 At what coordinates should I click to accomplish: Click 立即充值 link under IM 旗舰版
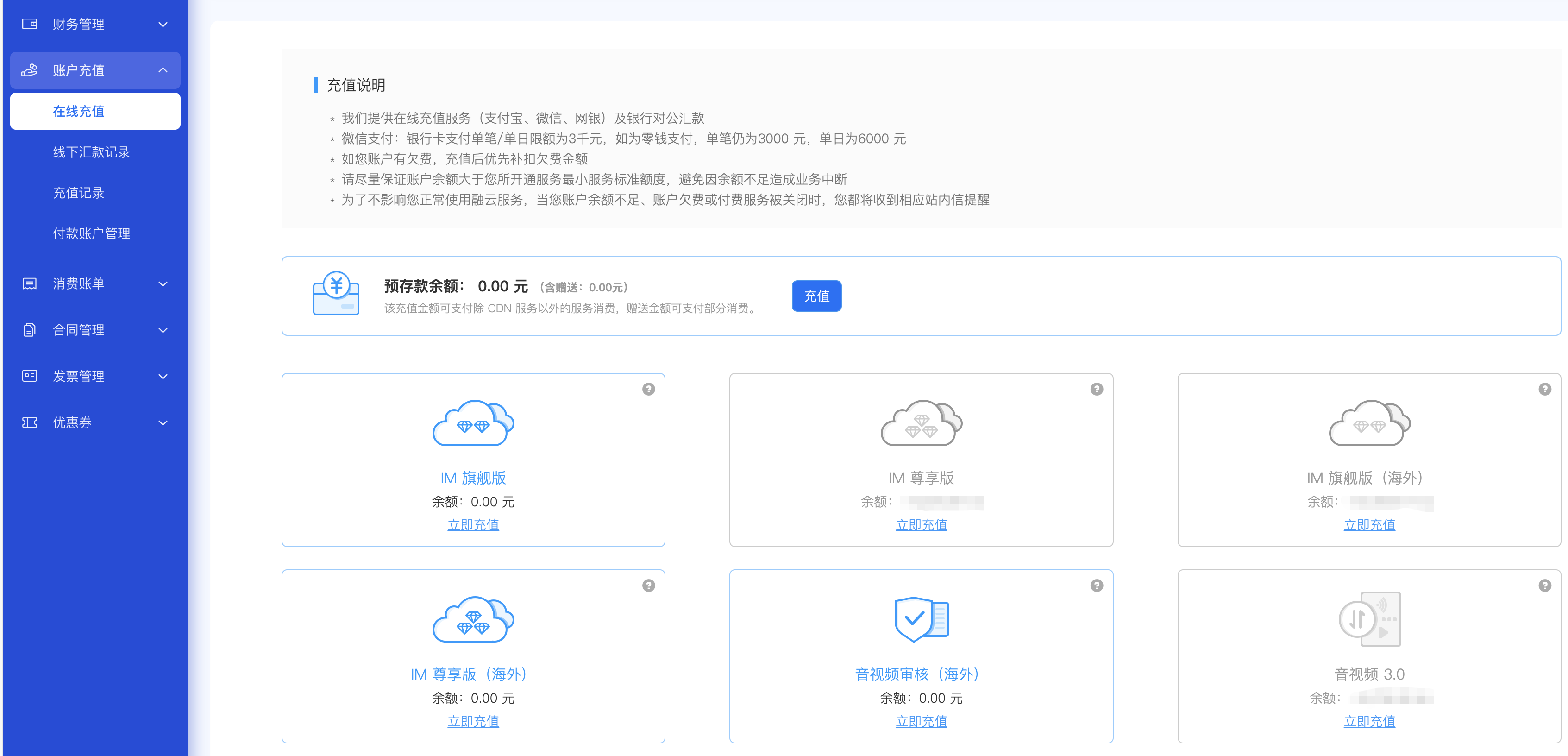[x=473, y=525]
